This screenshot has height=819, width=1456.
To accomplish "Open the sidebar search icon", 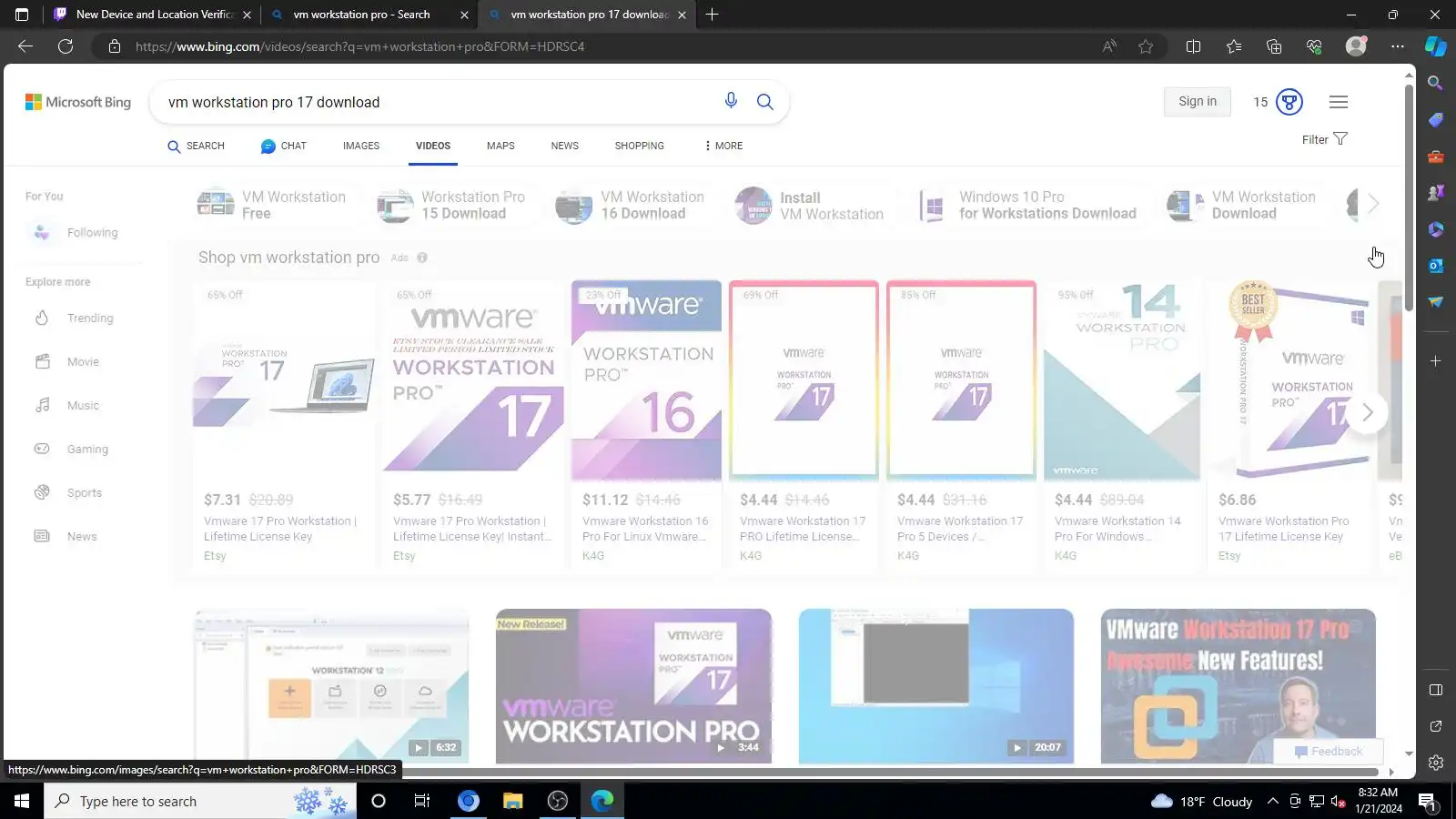I will pos(1435,83).
